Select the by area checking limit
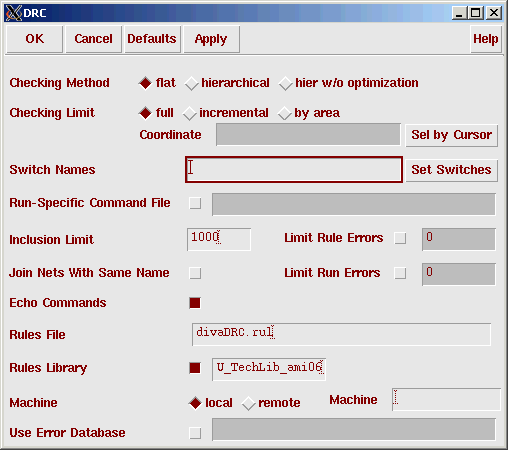508x450 pixels. (x=285, y=113)
